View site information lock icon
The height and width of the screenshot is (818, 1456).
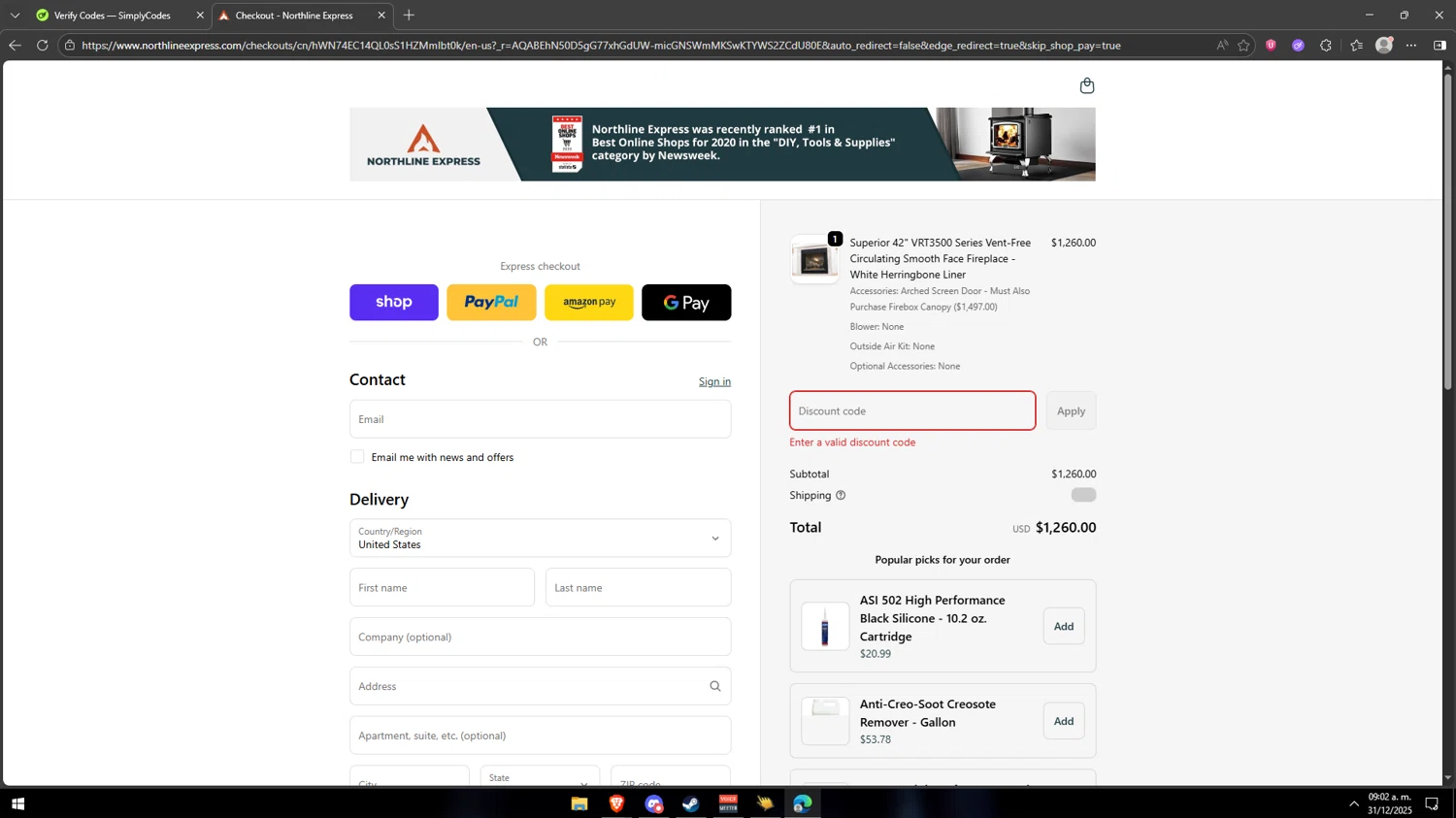pos(70,45)
